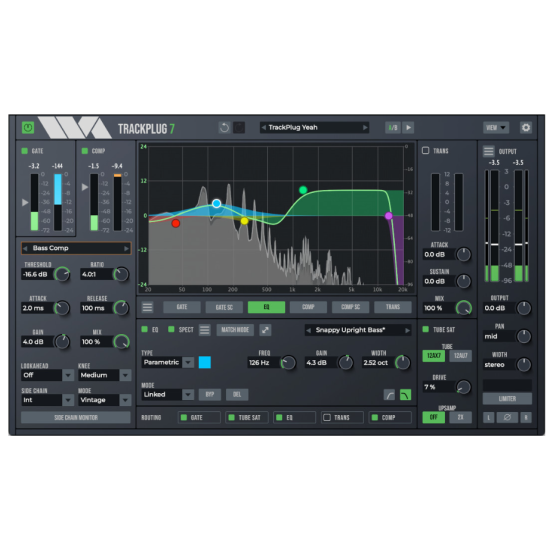Toggle the COMP module enable
This screenshot has height=550, width=550.
(85, 151)
